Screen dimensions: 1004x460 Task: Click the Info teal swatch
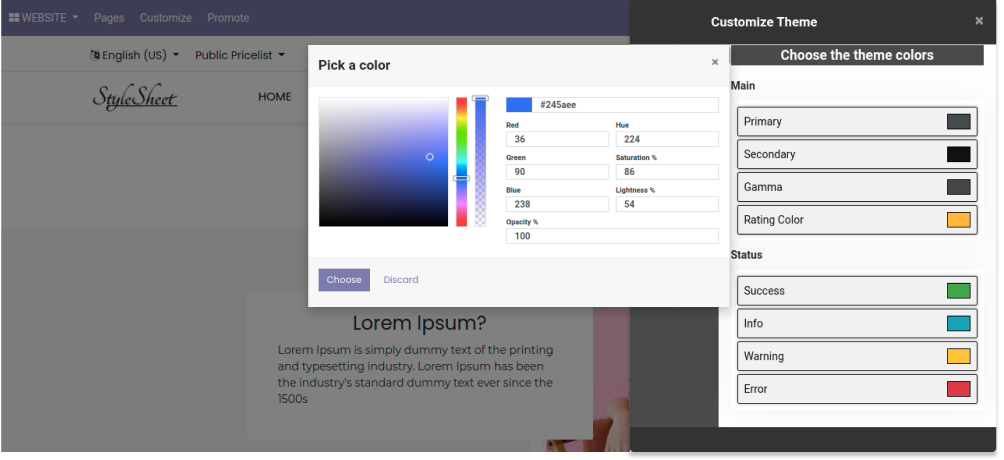click(x=959, y=324)
